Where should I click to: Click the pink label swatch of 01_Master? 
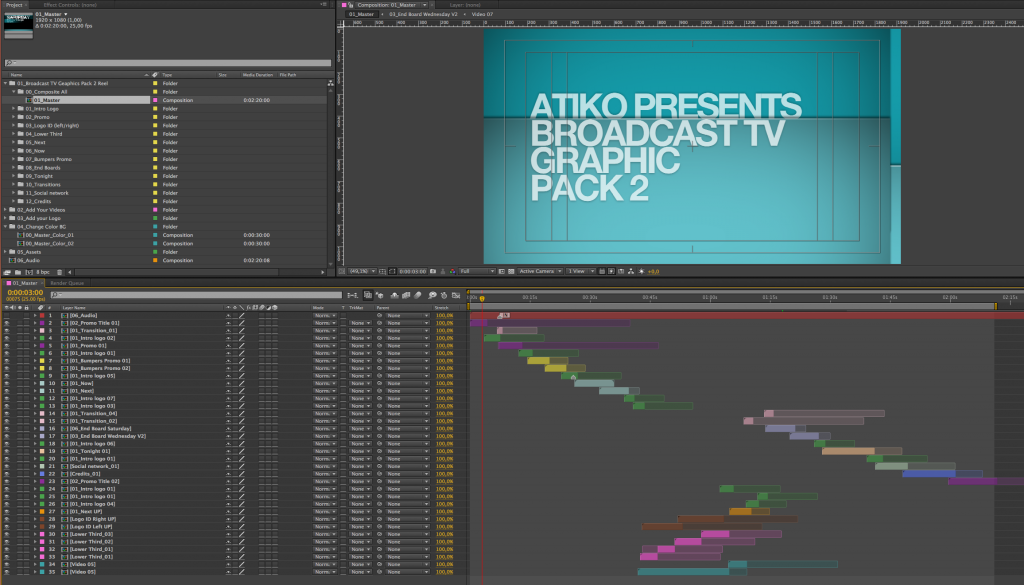coord(155,100)
